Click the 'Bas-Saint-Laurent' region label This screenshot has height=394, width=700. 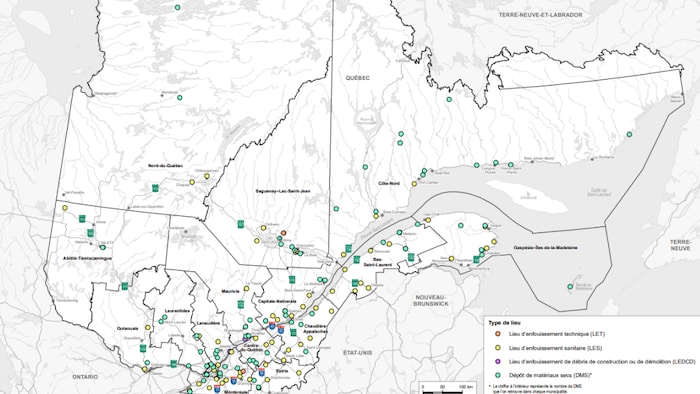[377, 262]
